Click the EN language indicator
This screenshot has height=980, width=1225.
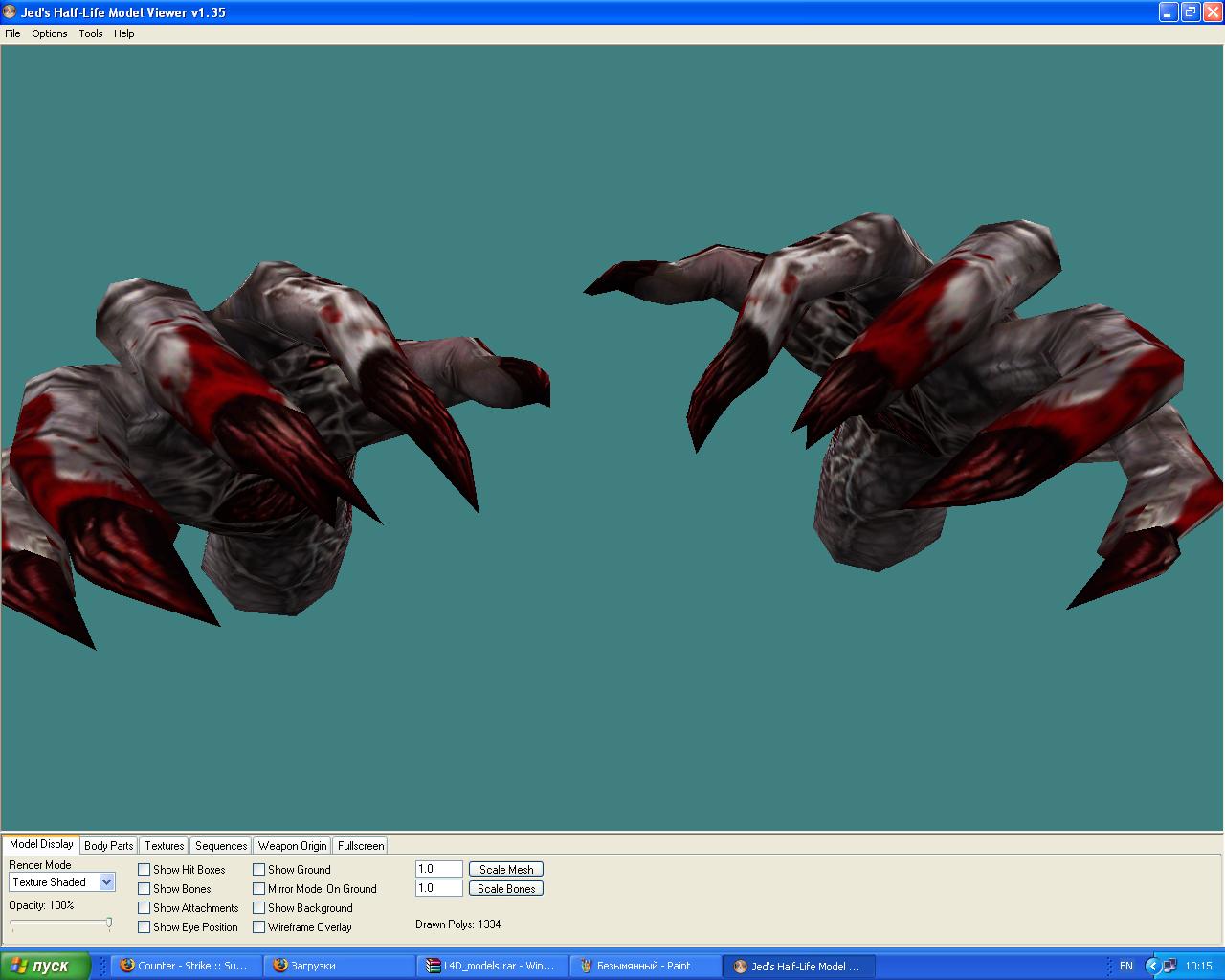point(1126,967)
